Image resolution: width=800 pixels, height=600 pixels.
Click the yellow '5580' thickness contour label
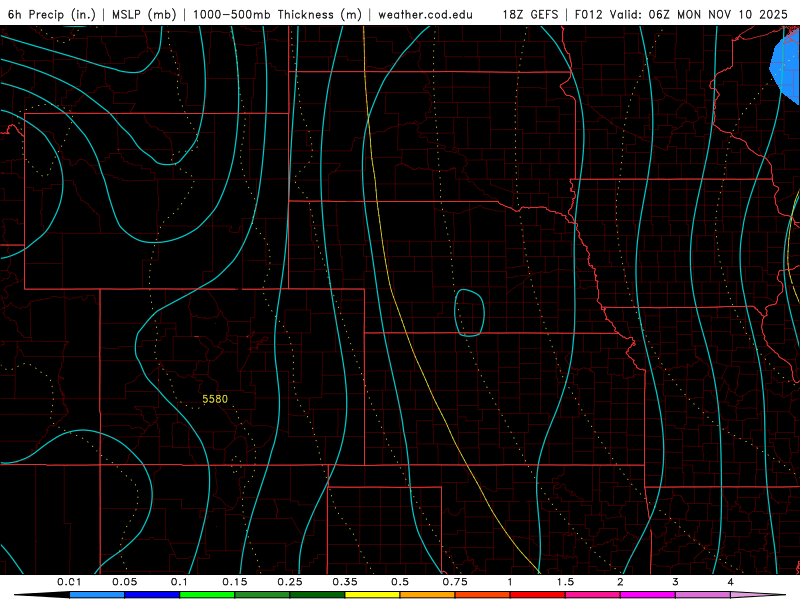(x=215, y=399)
